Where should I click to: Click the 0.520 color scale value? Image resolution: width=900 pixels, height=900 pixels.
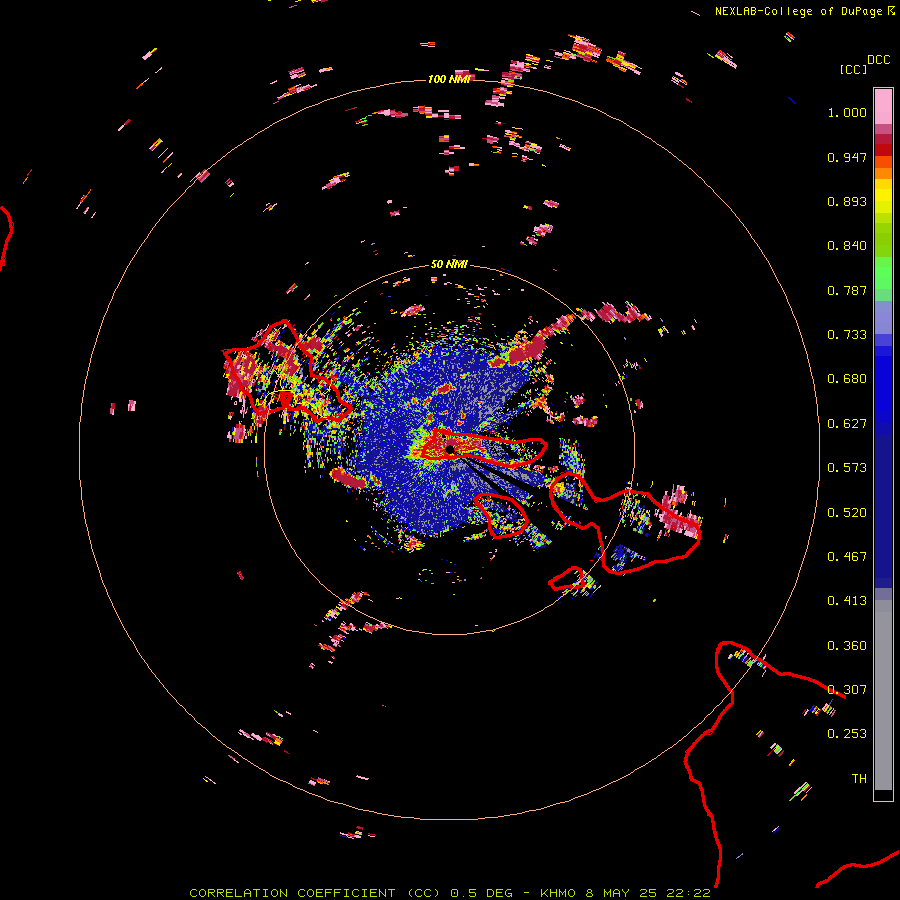point(847,513)
